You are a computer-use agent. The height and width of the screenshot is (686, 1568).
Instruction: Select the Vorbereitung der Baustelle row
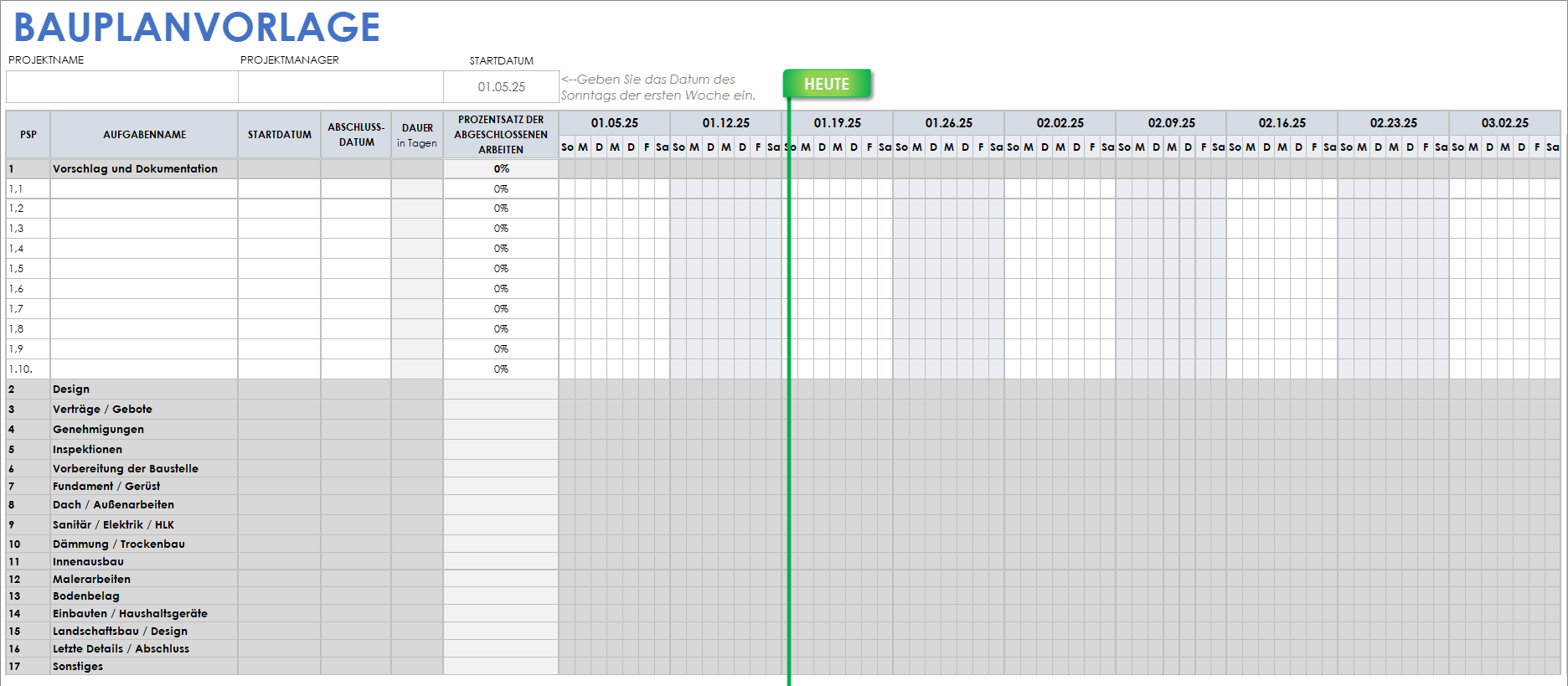(783, 468)
